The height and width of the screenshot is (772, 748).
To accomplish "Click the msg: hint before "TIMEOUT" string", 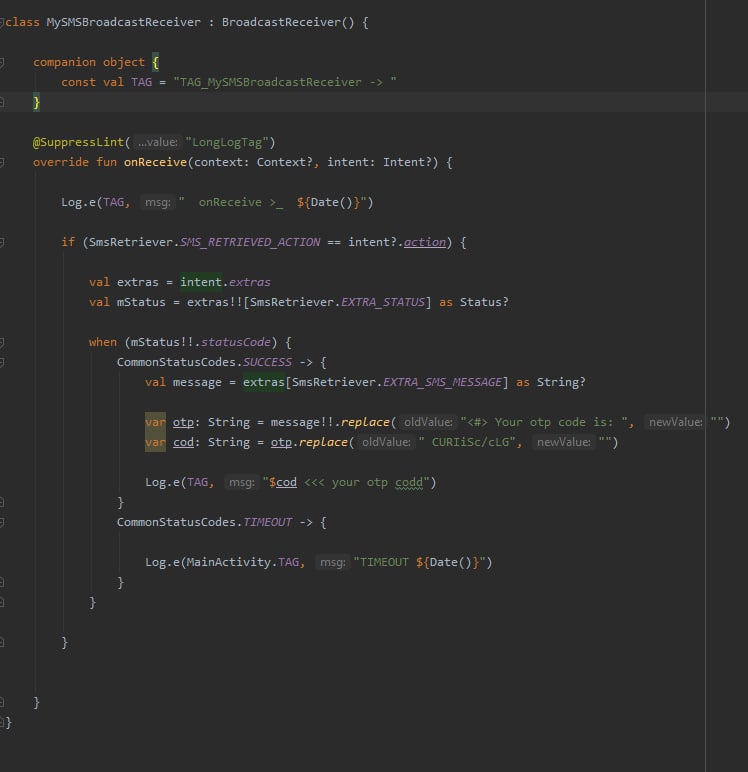I will click(332, 562).
